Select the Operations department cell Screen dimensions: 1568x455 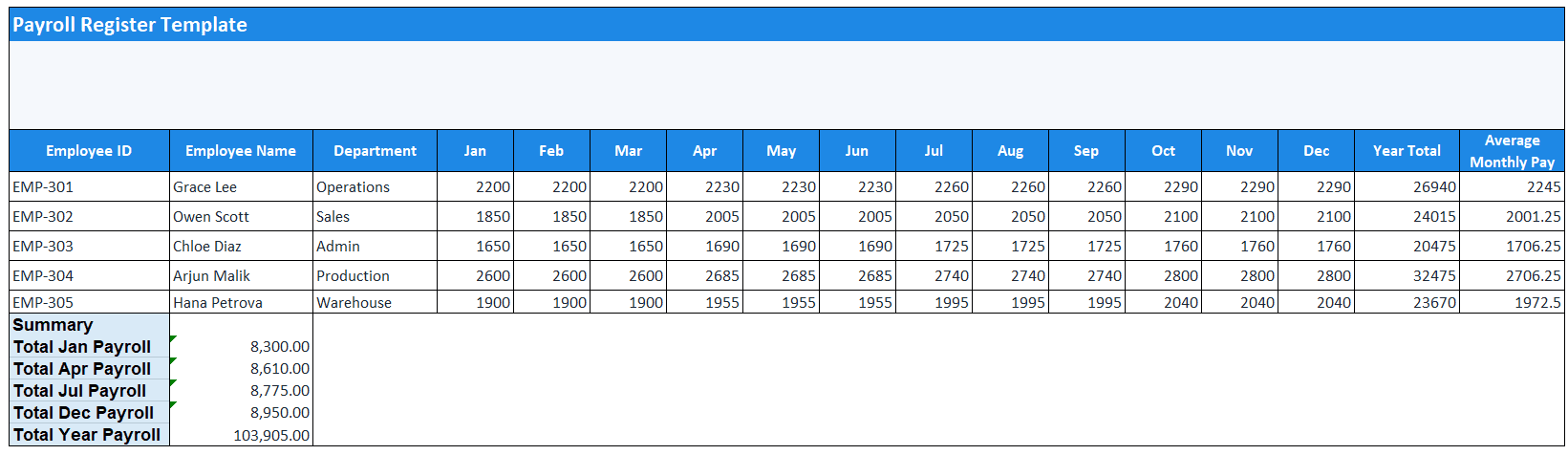click(x=375, y=186)
